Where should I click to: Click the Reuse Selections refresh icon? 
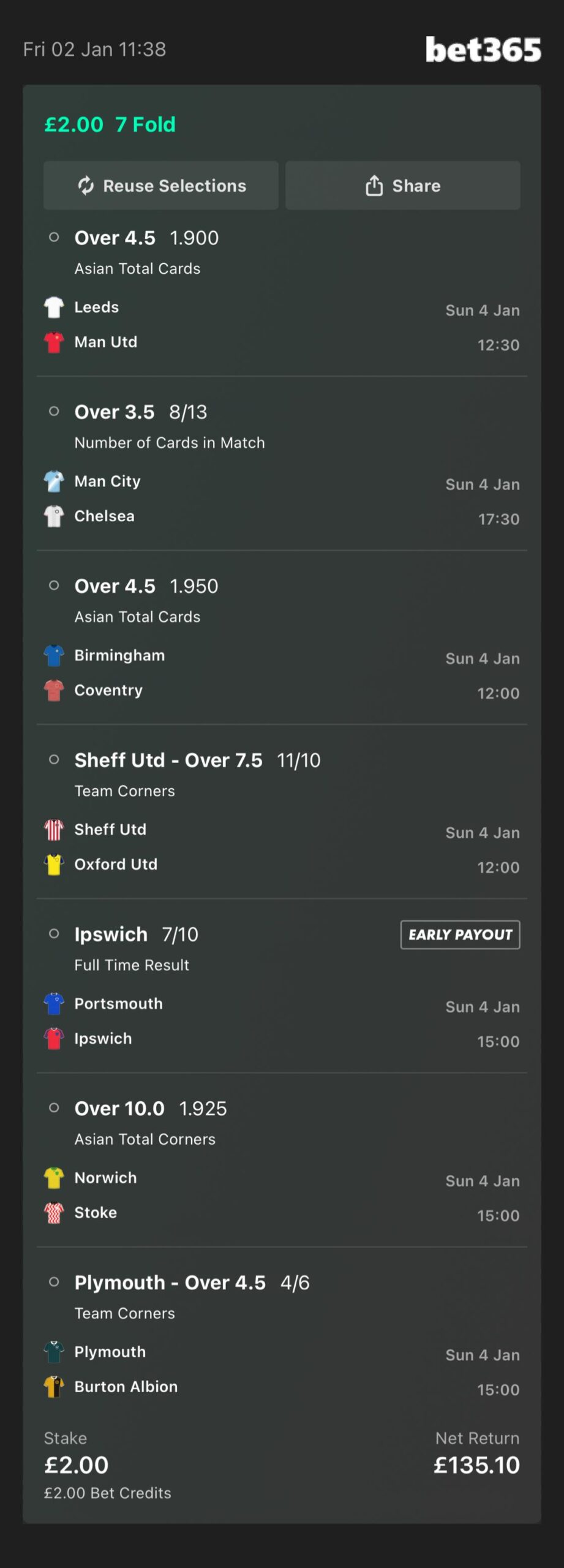click(86, 186)
